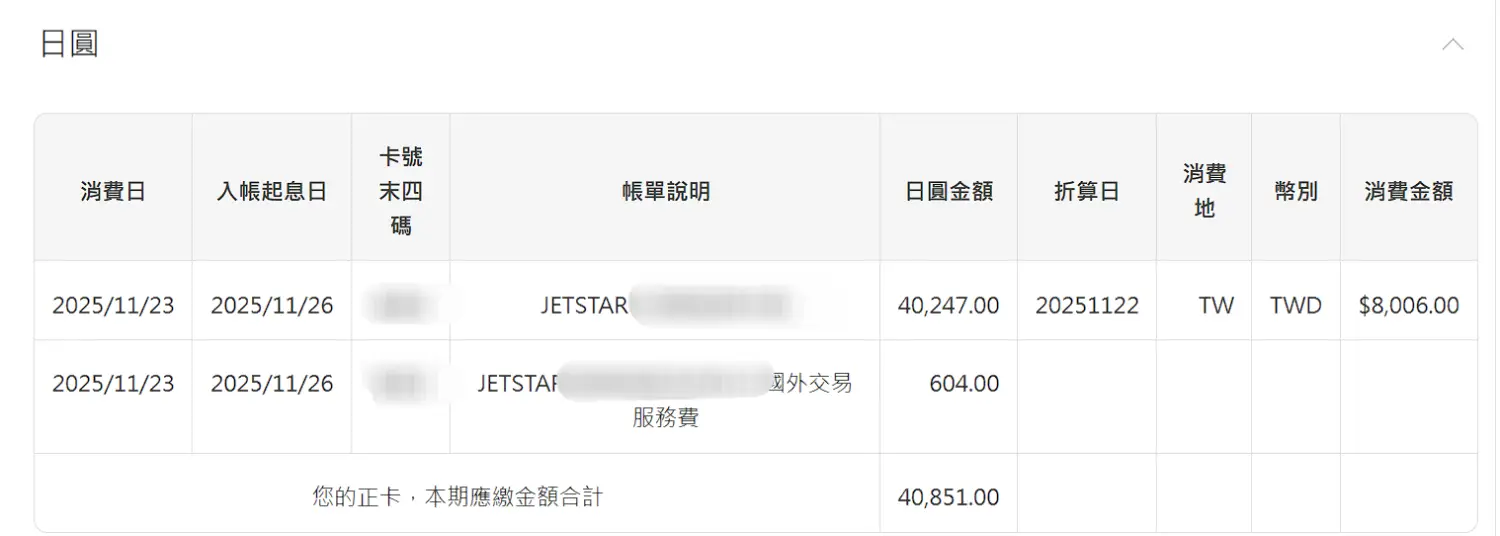
Task: Click the 日圓 section heading
Action: pyautogui.click(x=69, y=45)
